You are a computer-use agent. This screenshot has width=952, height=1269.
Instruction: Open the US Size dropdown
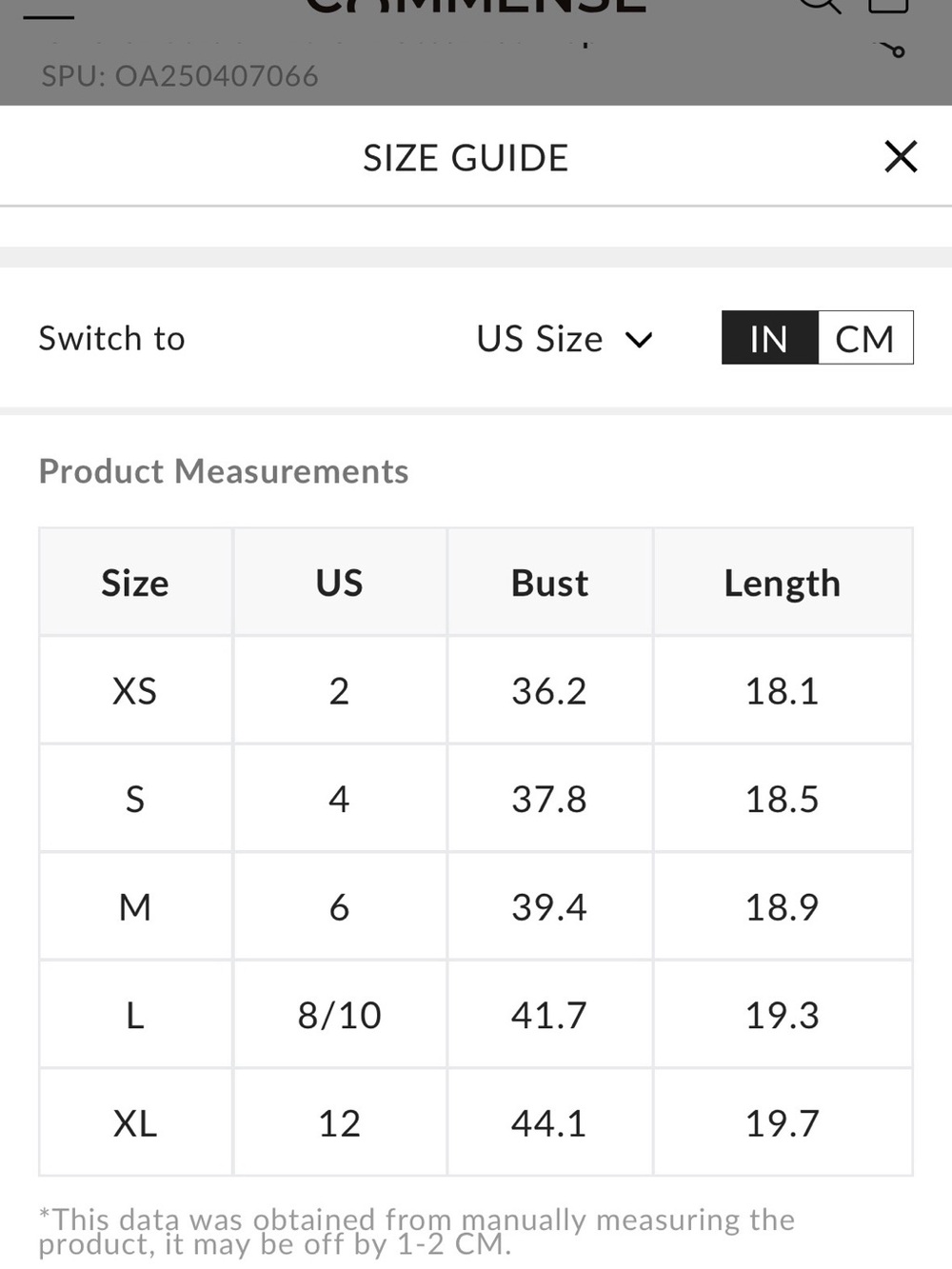[565, 339]
